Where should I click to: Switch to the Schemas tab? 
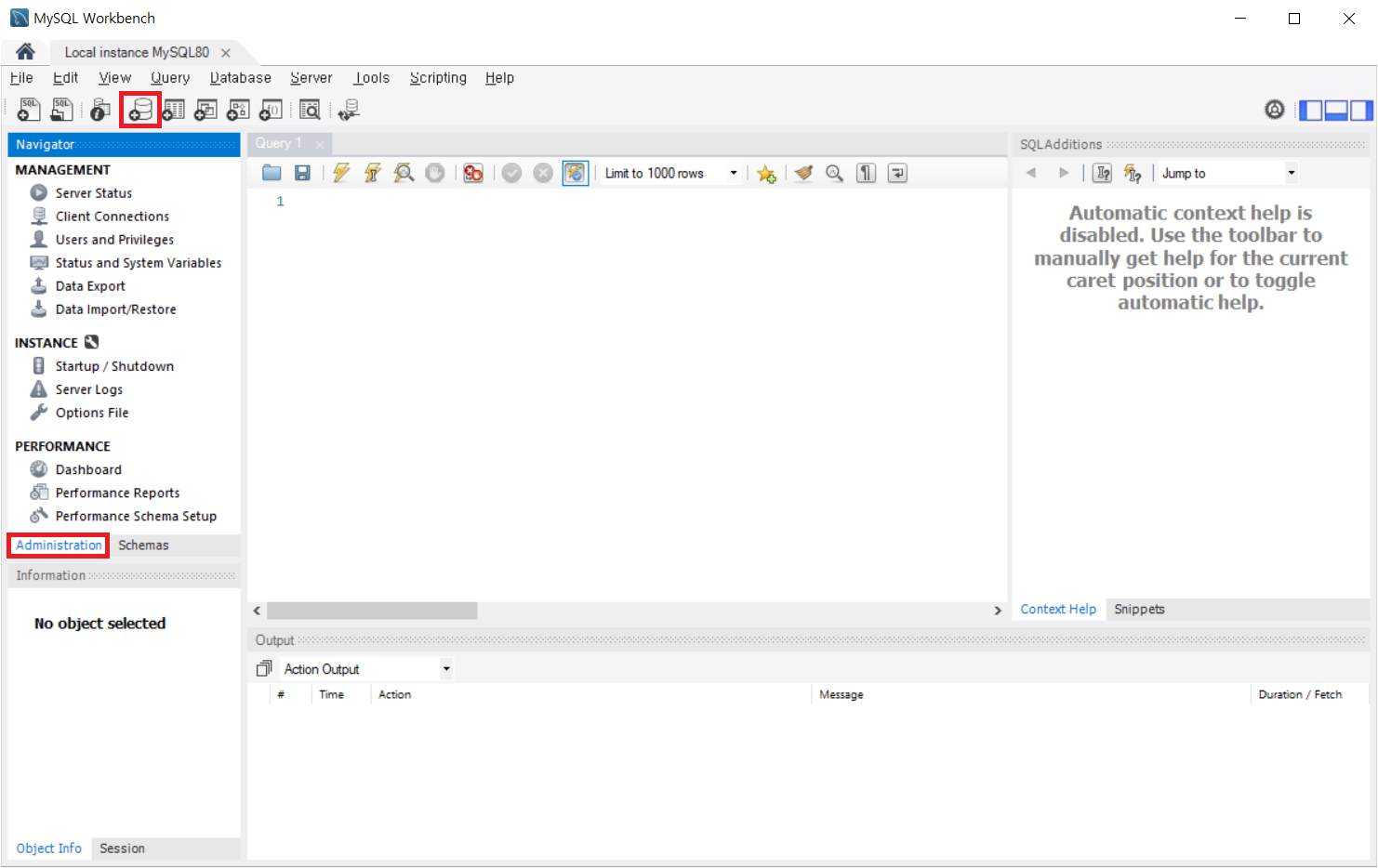(x=143, y=546)
